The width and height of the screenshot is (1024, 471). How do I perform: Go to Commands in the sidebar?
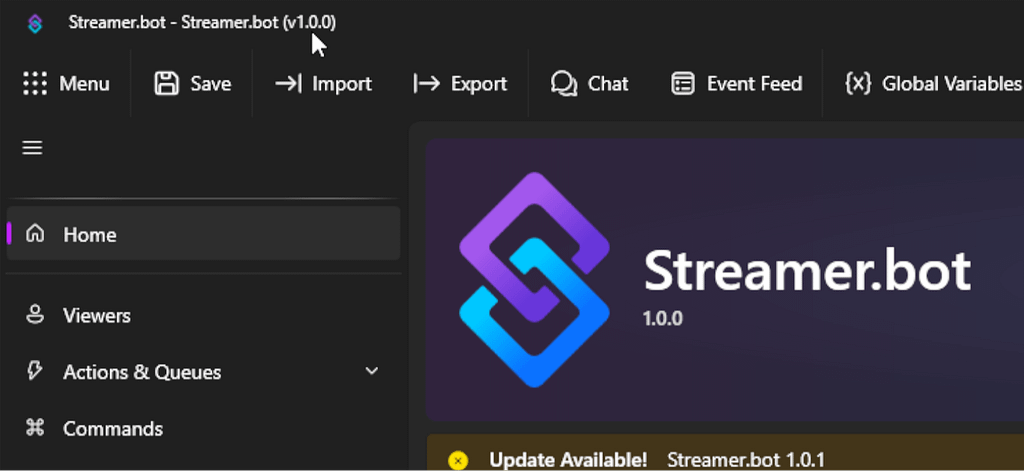click(113, 428)
